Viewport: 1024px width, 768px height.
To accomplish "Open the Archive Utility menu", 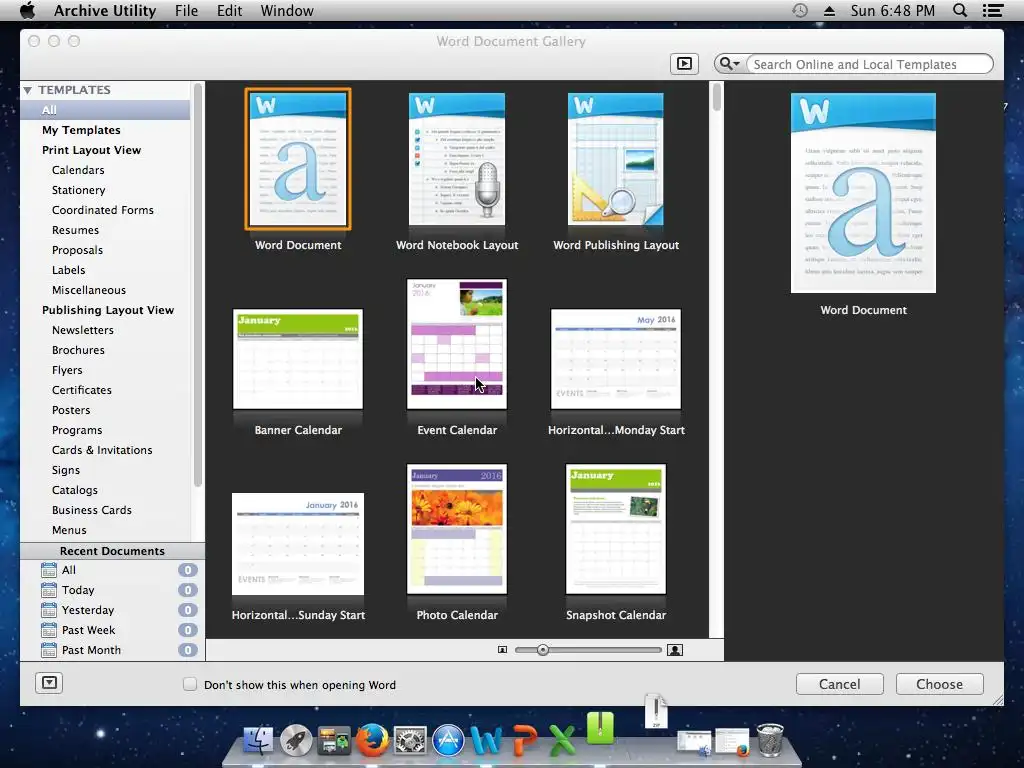I will coord(105,10).
